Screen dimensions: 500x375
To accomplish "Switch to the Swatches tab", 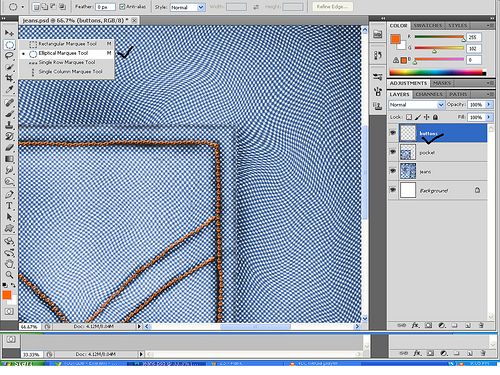I will click(428, 25).
